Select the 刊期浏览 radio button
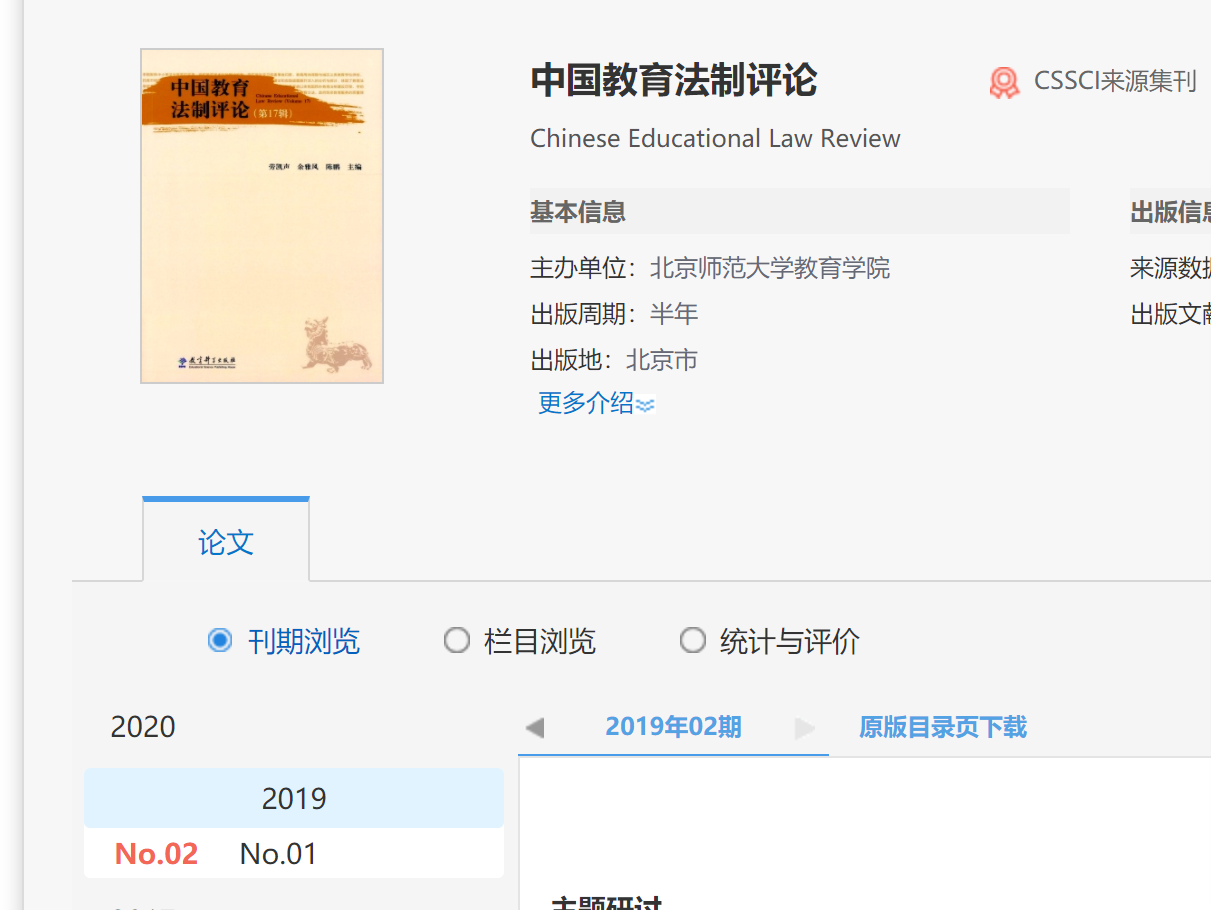1211x910 pixels. (220, 640)
